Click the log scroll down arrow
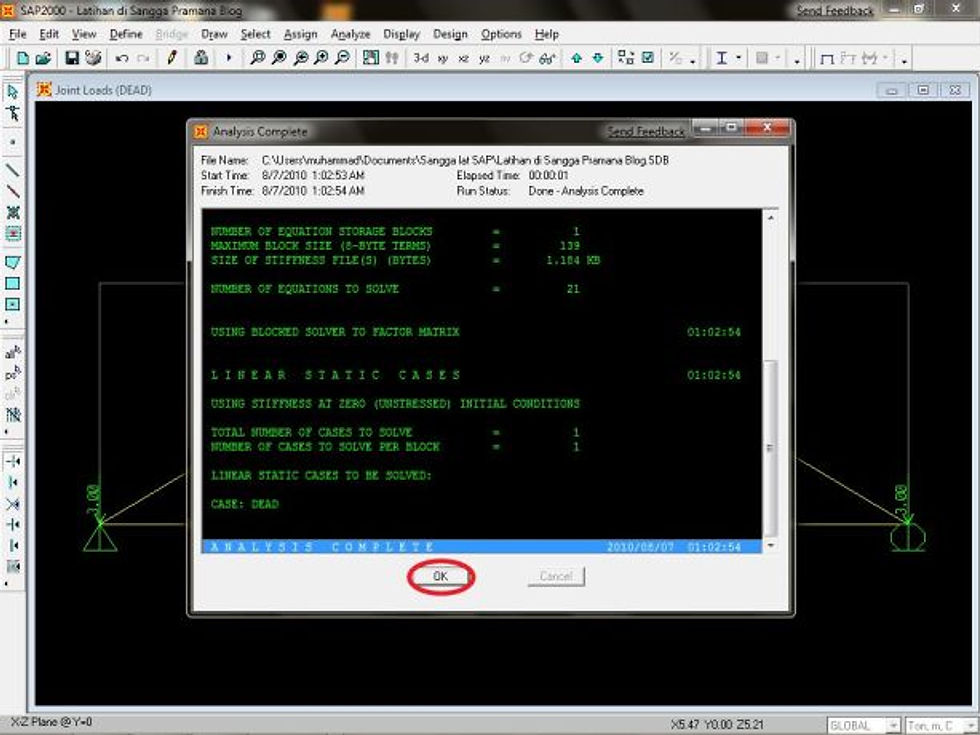 pos(771,546)
